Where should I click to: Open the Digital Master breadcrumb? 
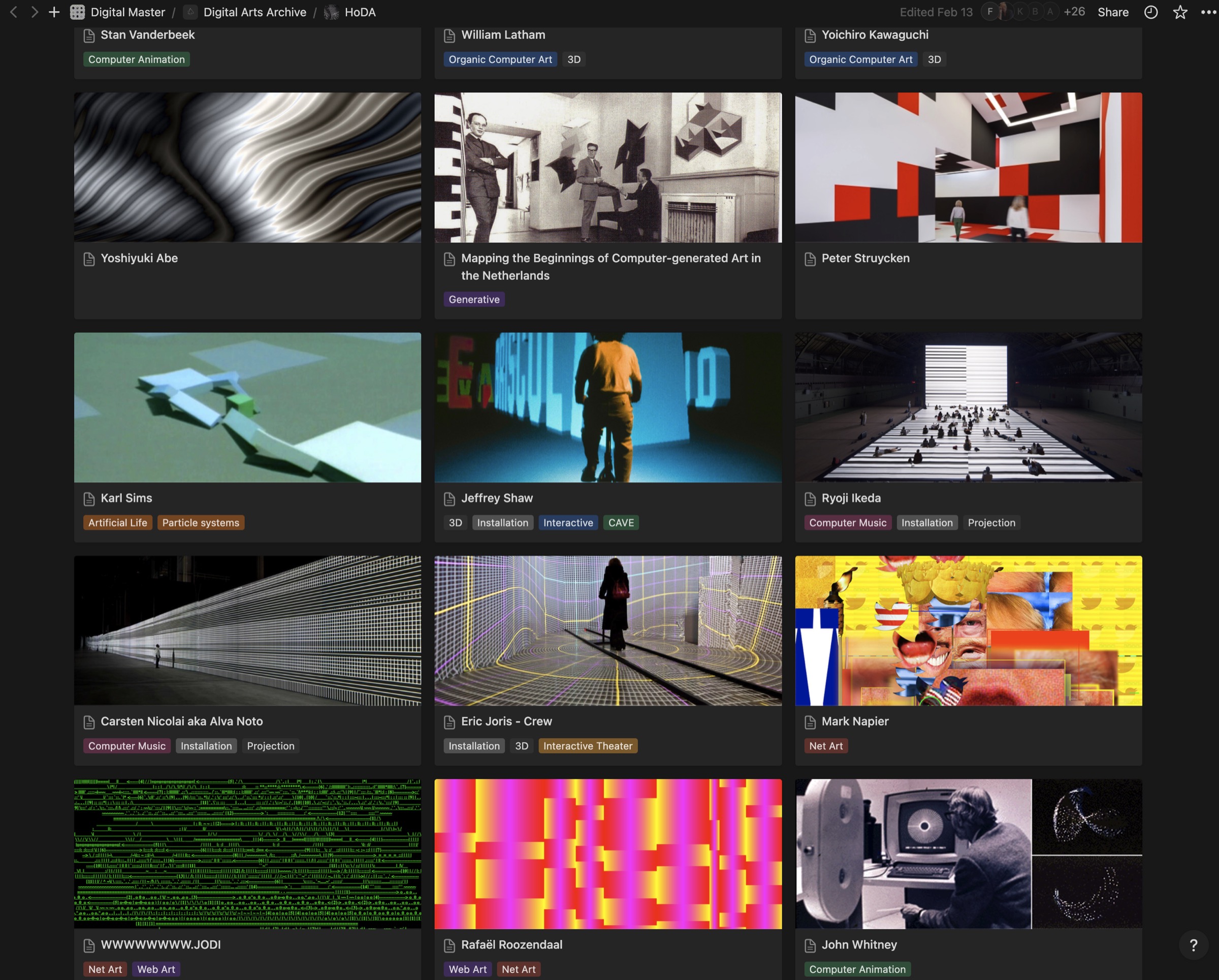point(118,12)
